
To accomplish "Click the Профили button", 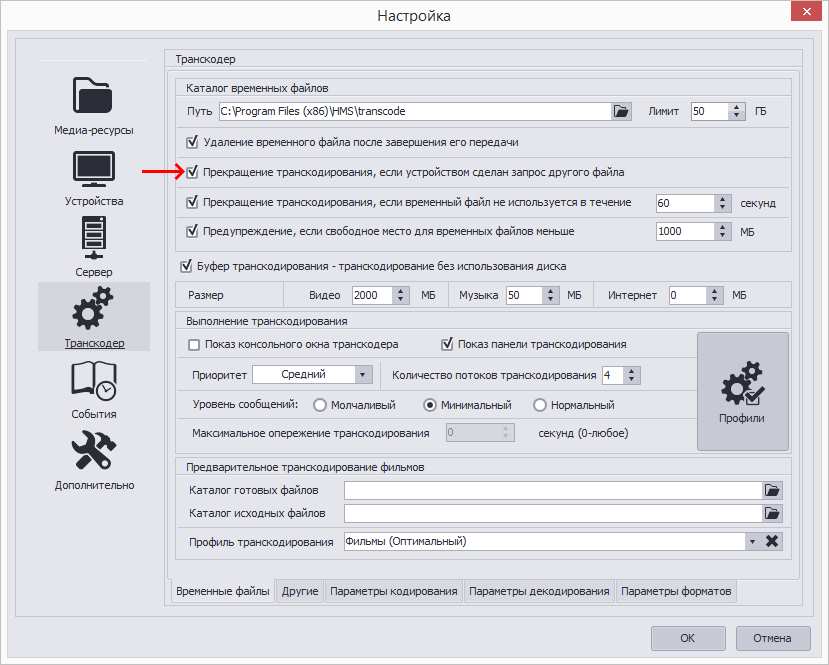I will (x=742, y=392).
